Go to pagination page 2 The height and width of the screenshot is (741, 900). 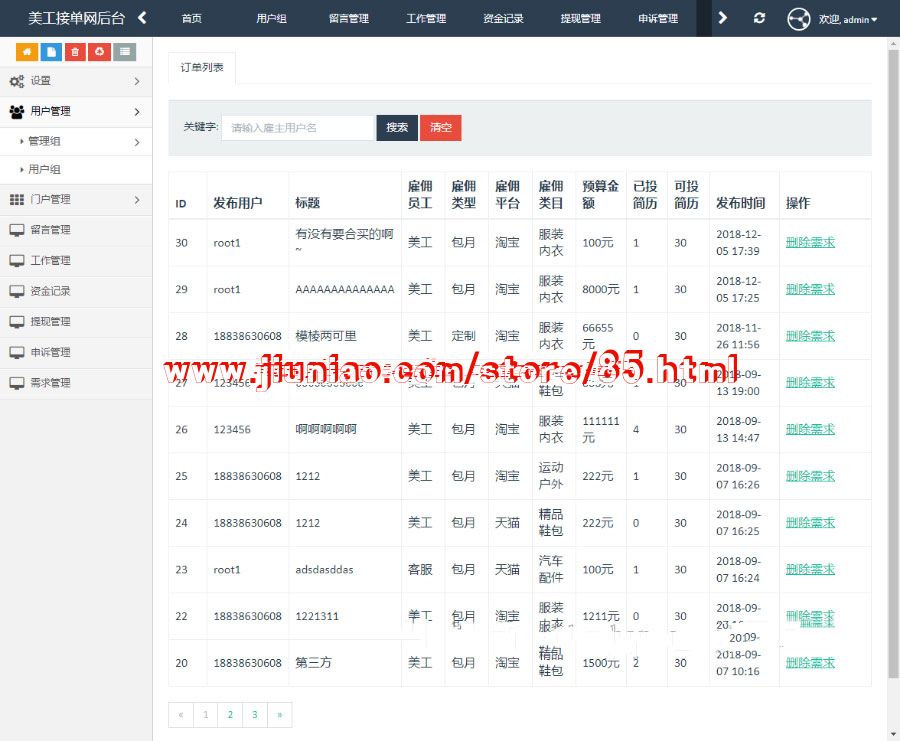(x=230, y=715)
